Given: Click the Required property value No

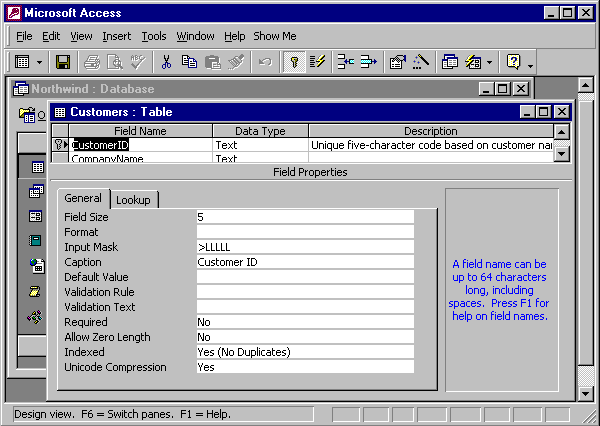Looking at the screenshot, I should pos(305,322).
